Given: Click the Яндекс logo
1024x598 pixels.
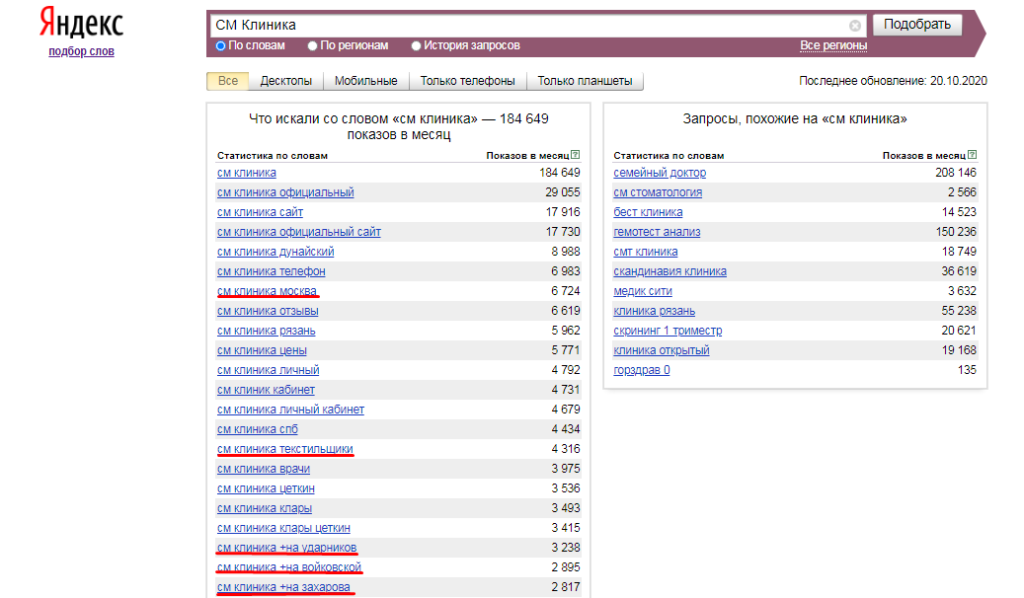Looking at the screenshot, I should (81, 24).
